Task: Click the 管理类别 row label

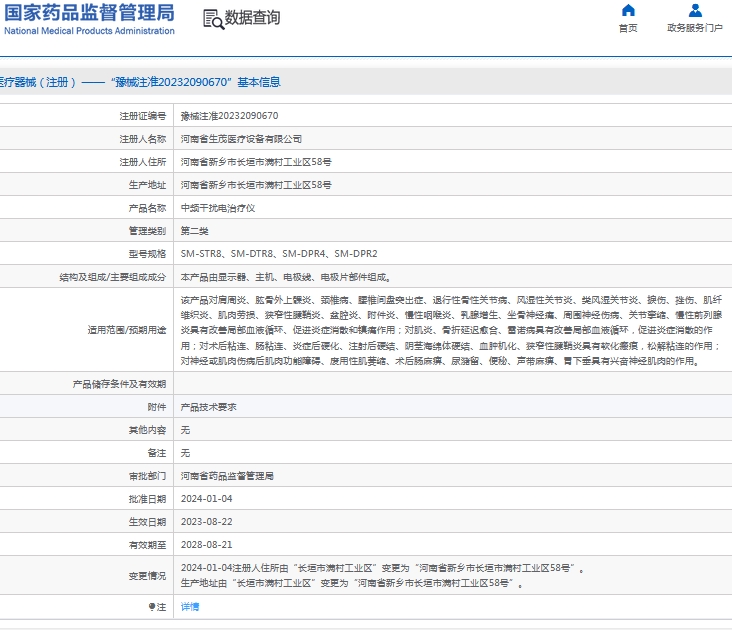Action: (x=147, y=231)
